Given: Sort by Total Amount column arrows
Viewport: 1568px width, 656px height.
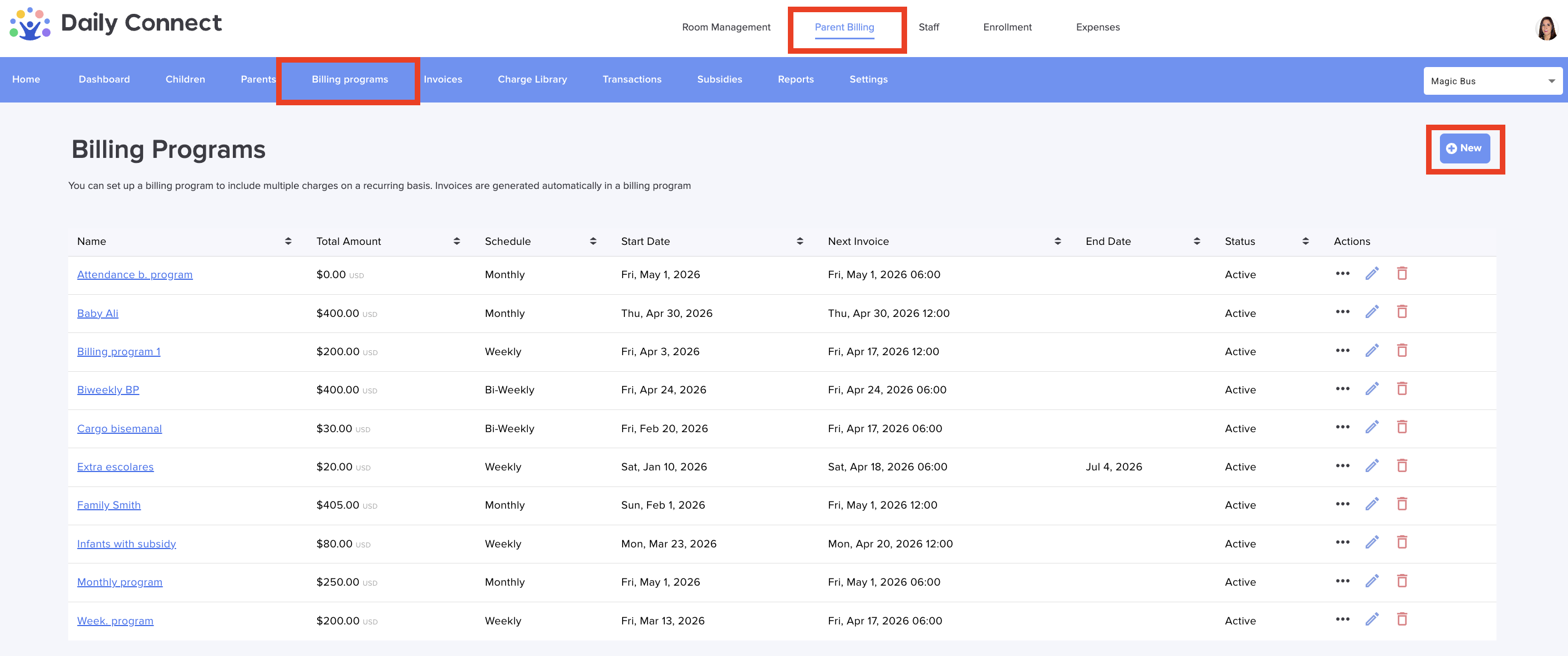Looking at the screenshot, I should point(456,242).
